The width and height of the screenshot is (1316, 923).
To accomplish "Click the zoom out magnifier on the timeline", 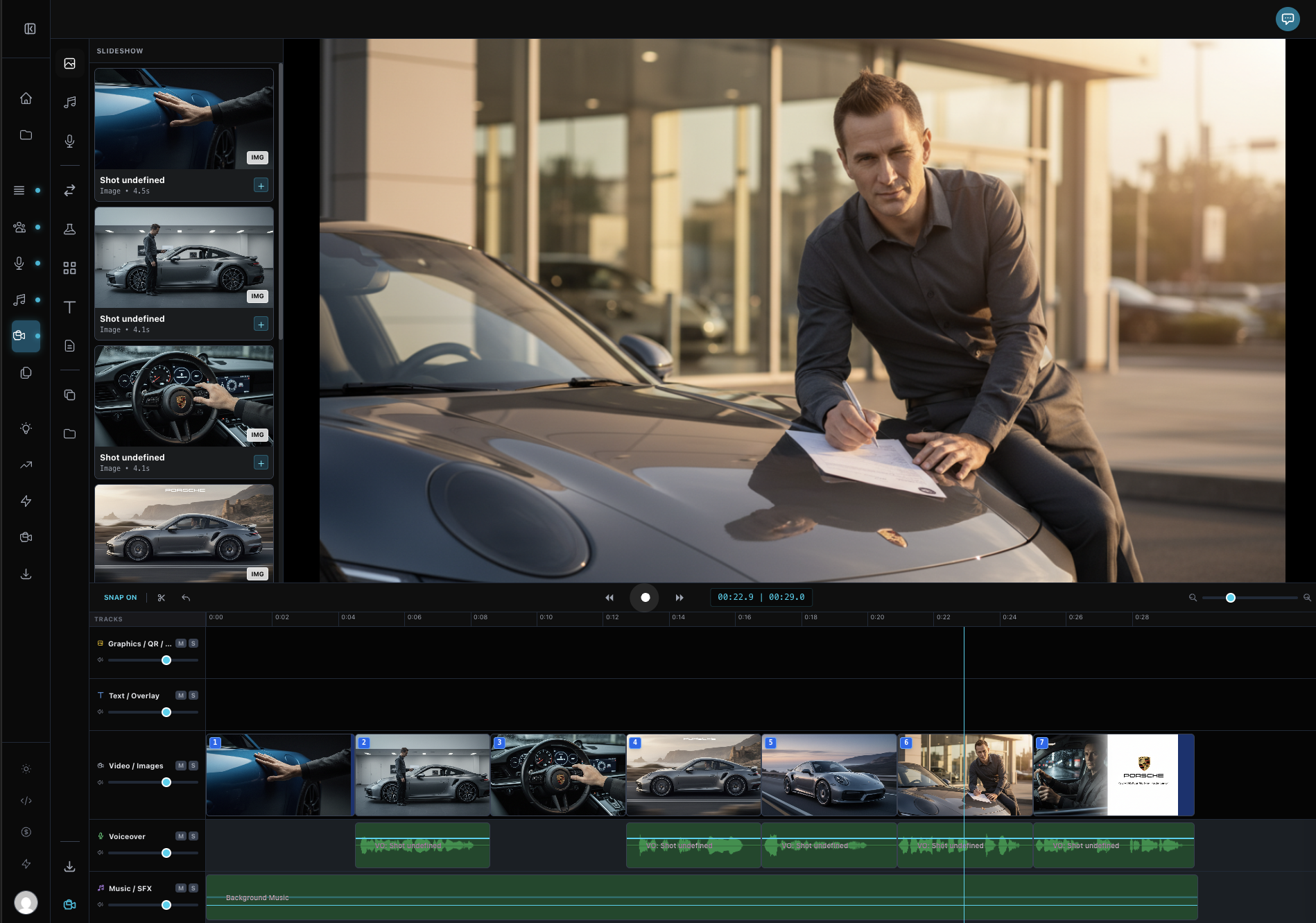I will [x=1193, y=598].
